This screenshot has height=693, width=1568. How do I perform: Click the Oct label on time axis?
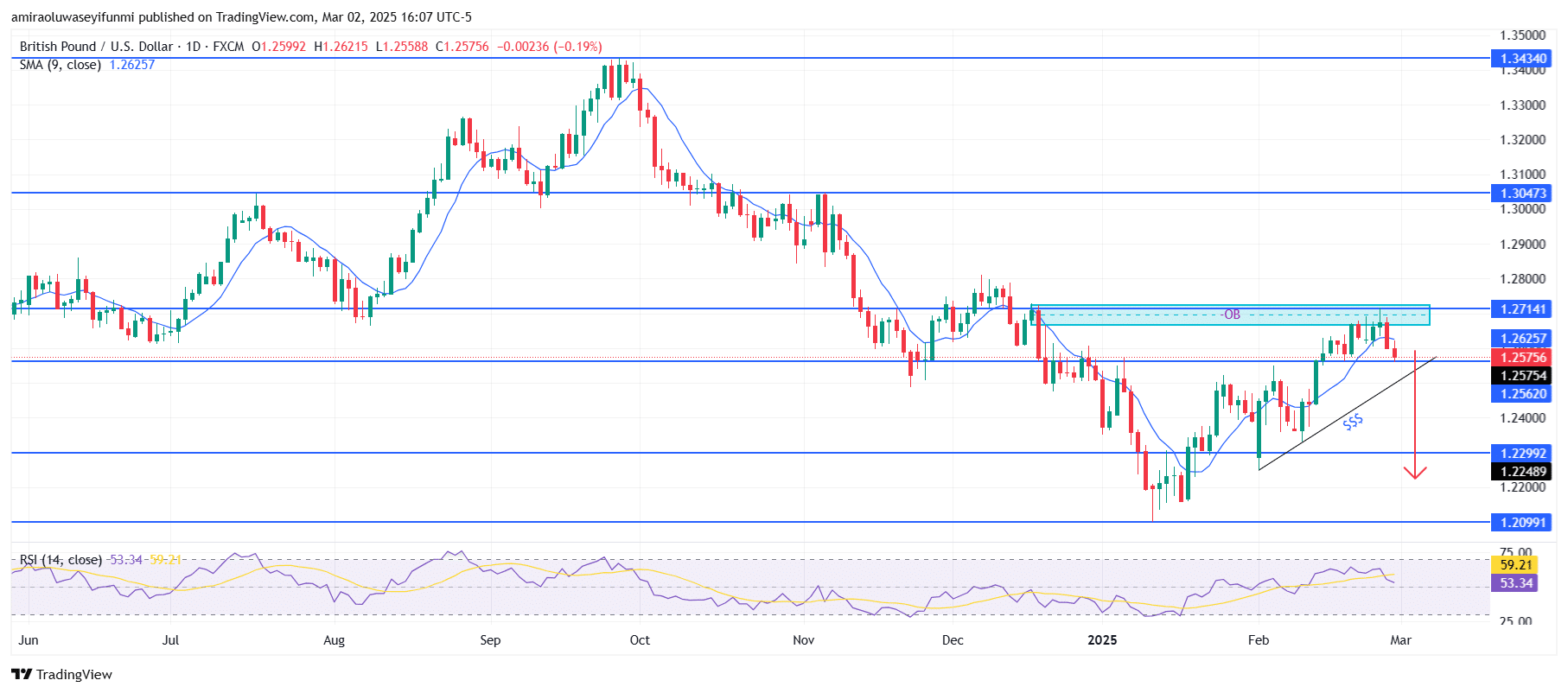click(640, 640)
